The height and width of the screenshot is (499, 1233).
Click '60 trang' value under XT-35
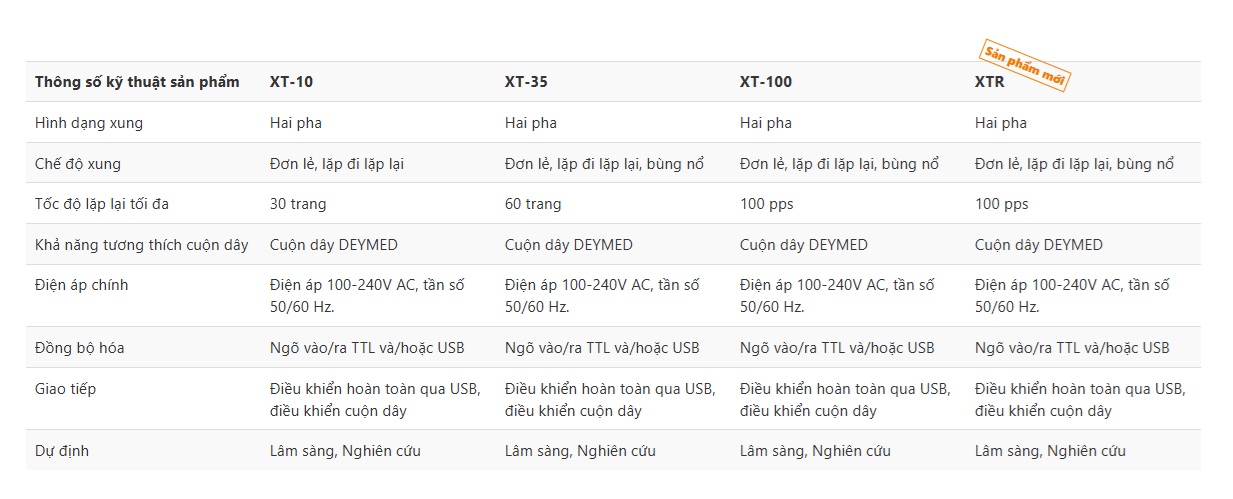533,204
